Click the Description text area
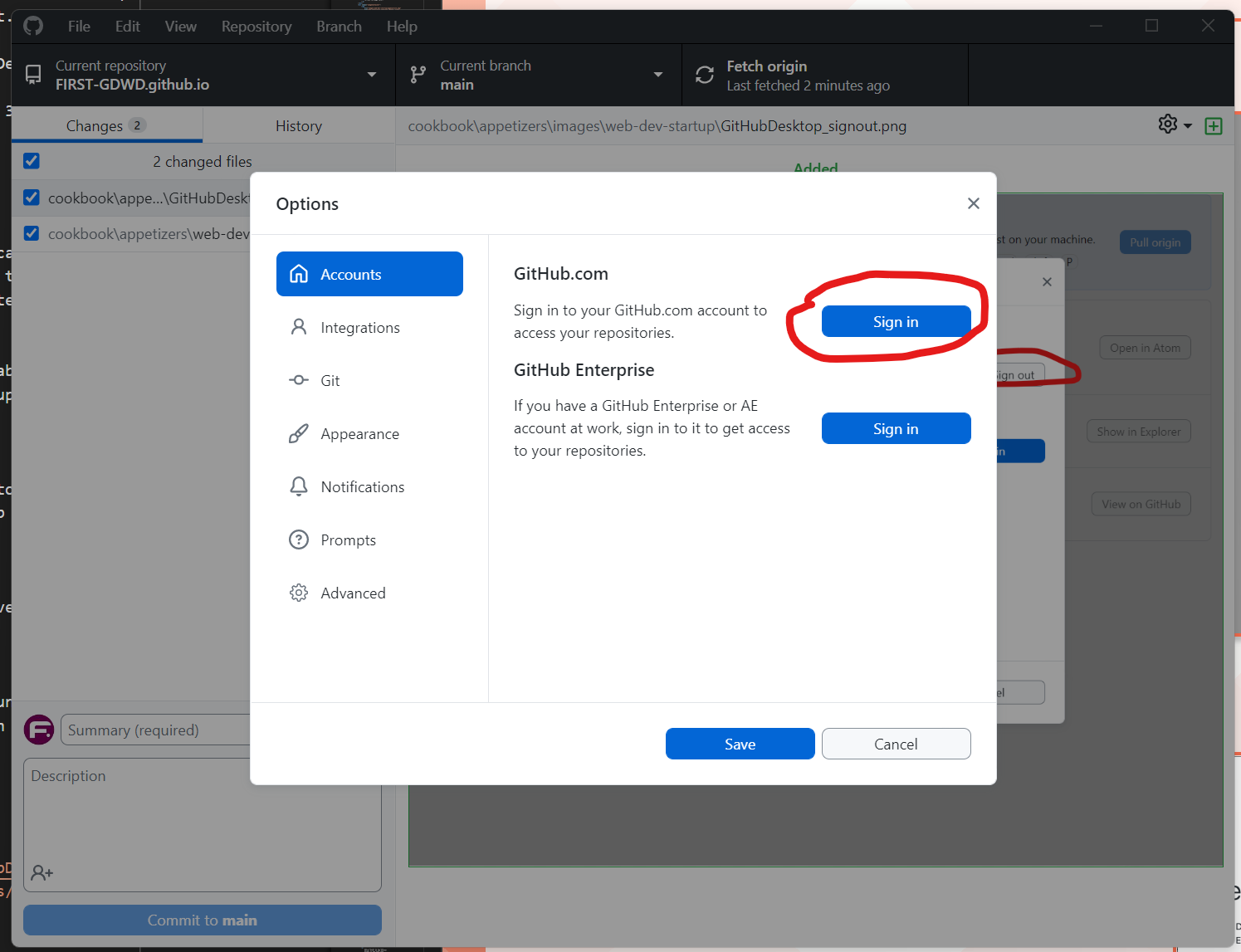This screenshot has width=1241, height=952. coord(202,824)
